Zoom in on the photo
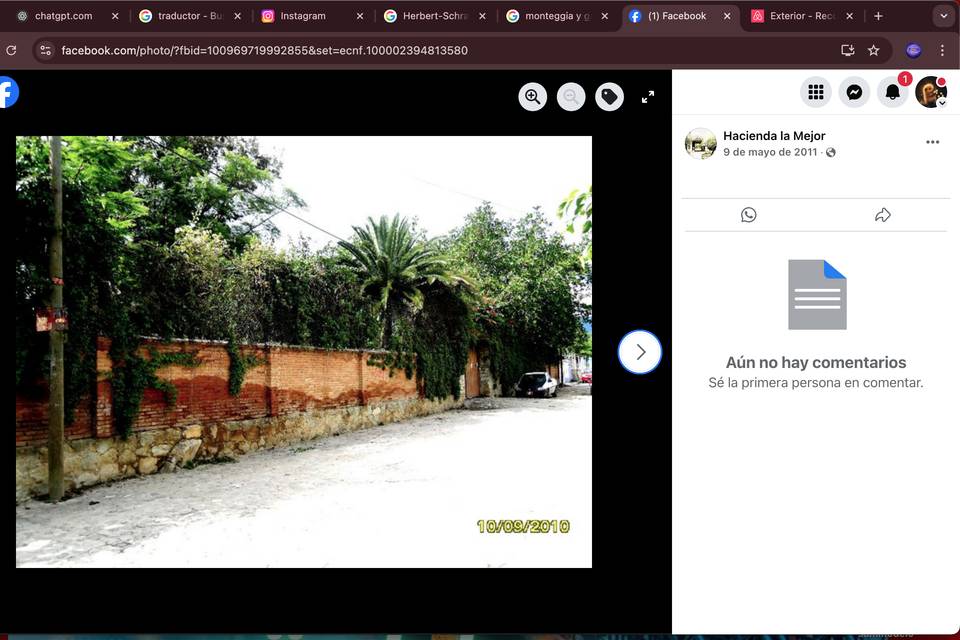This screenshot has width=960, height=640. coord(533,97)
